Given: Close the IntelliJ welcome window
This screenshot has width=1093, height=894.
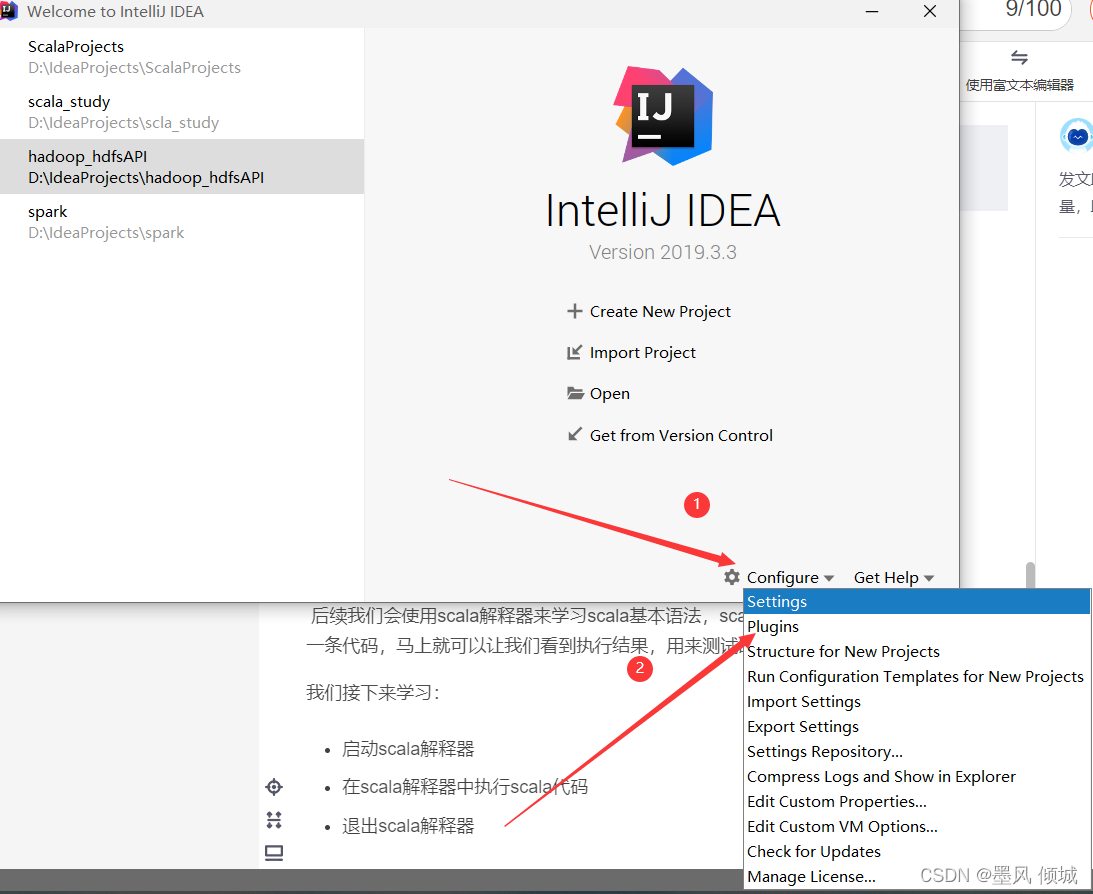Looking at the screenshot, I should point(929,12).
